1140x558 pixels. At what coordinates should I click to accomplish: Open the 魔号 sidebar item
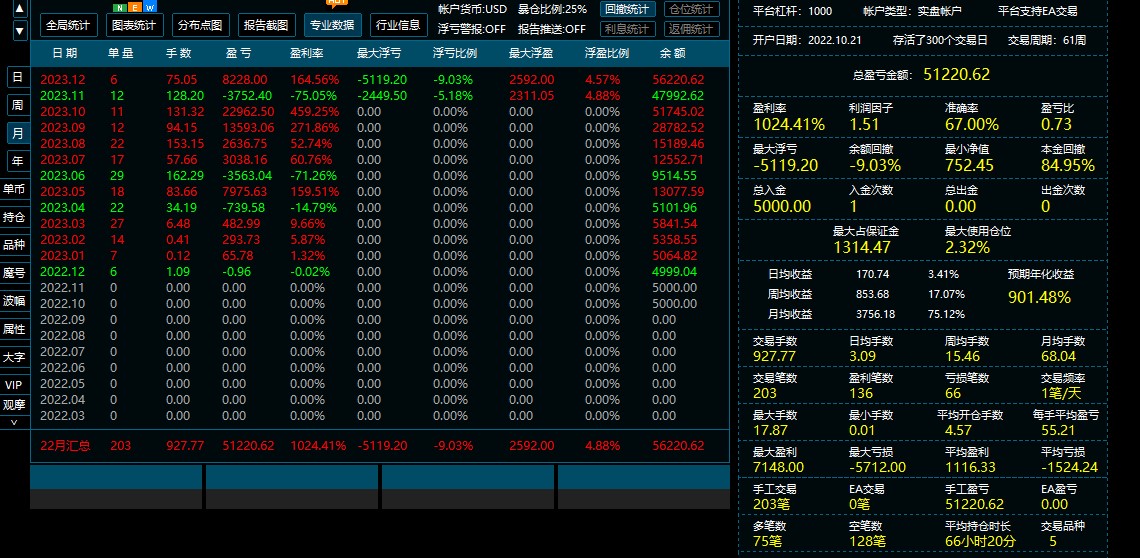point(15,273)
